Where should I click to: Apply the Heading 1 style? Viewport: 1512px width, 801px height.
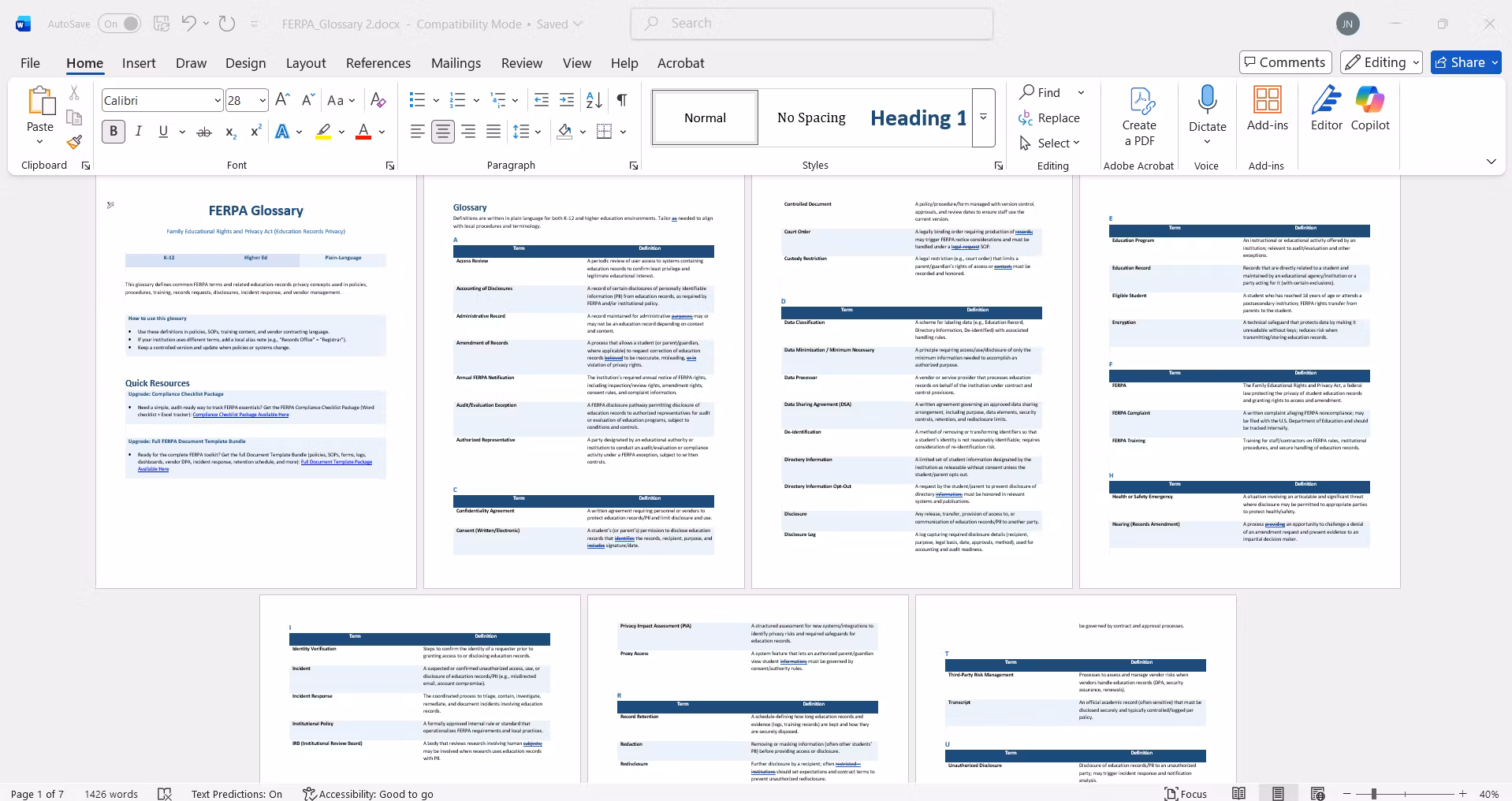click(x=918, y=117)
